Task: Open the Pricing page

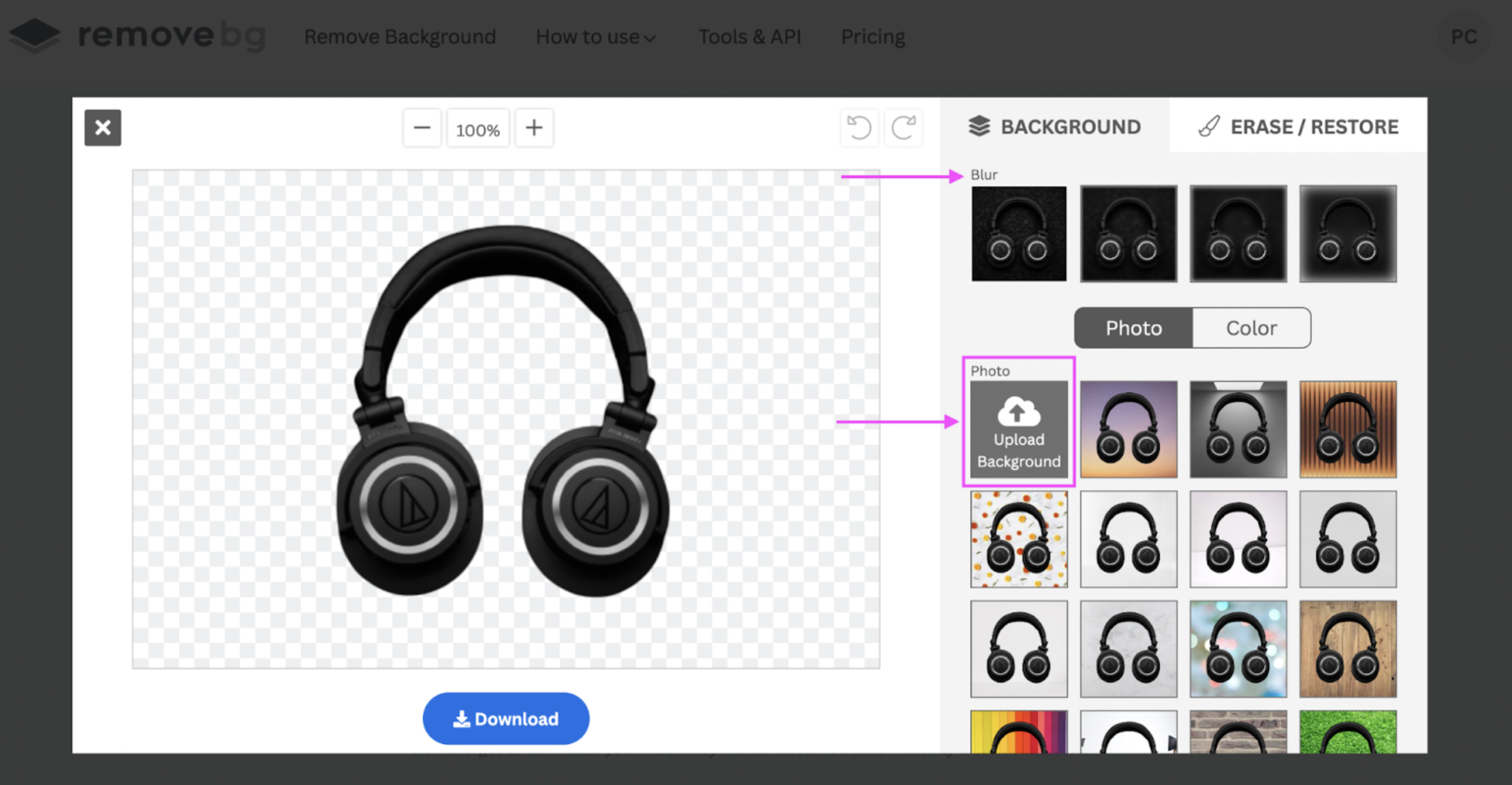Action: pos(872,36)
